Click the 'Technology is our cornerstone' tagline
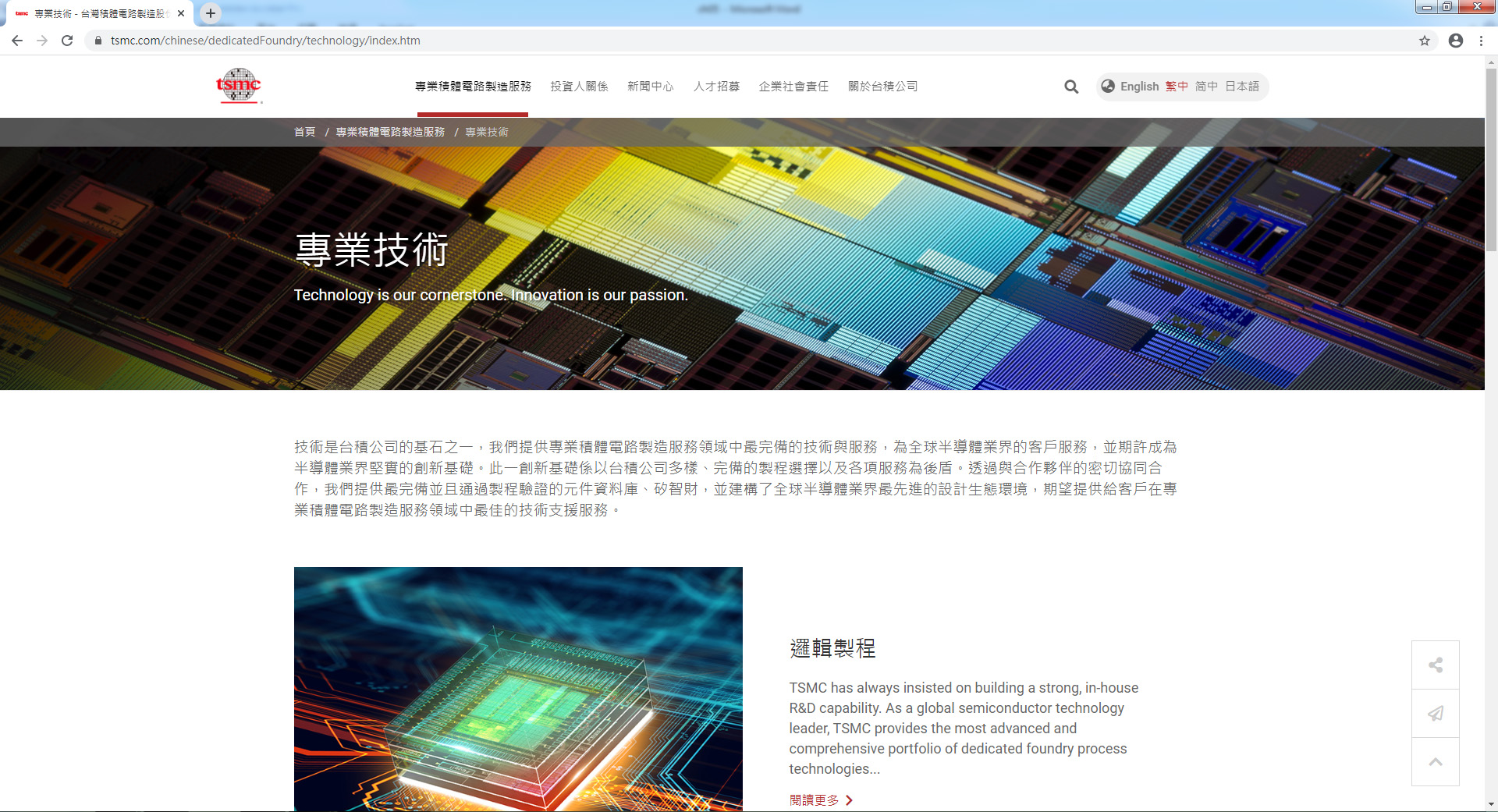The image size is (1498, 812). click(x=491, y=295)
